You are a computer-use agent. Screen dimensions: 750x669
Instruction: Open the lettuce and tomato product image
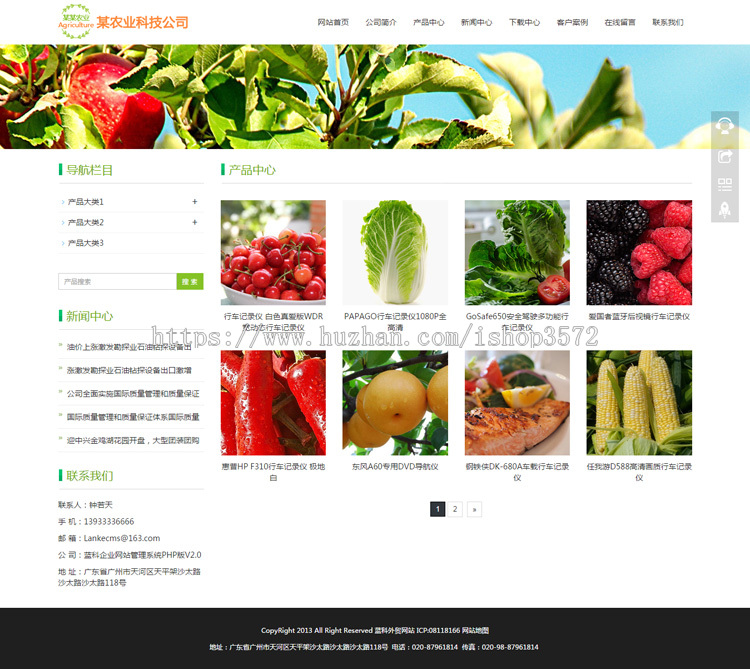click(x=517, y=252)
